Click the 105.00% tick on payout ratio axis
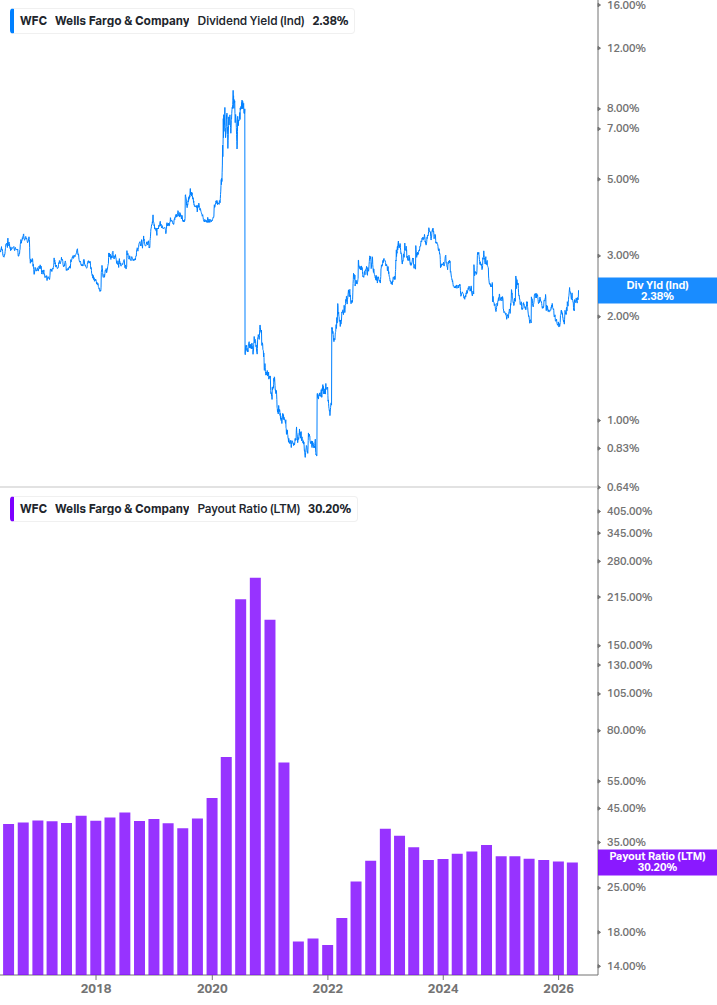Viewport: 717px width, 1005px height. 629,694
